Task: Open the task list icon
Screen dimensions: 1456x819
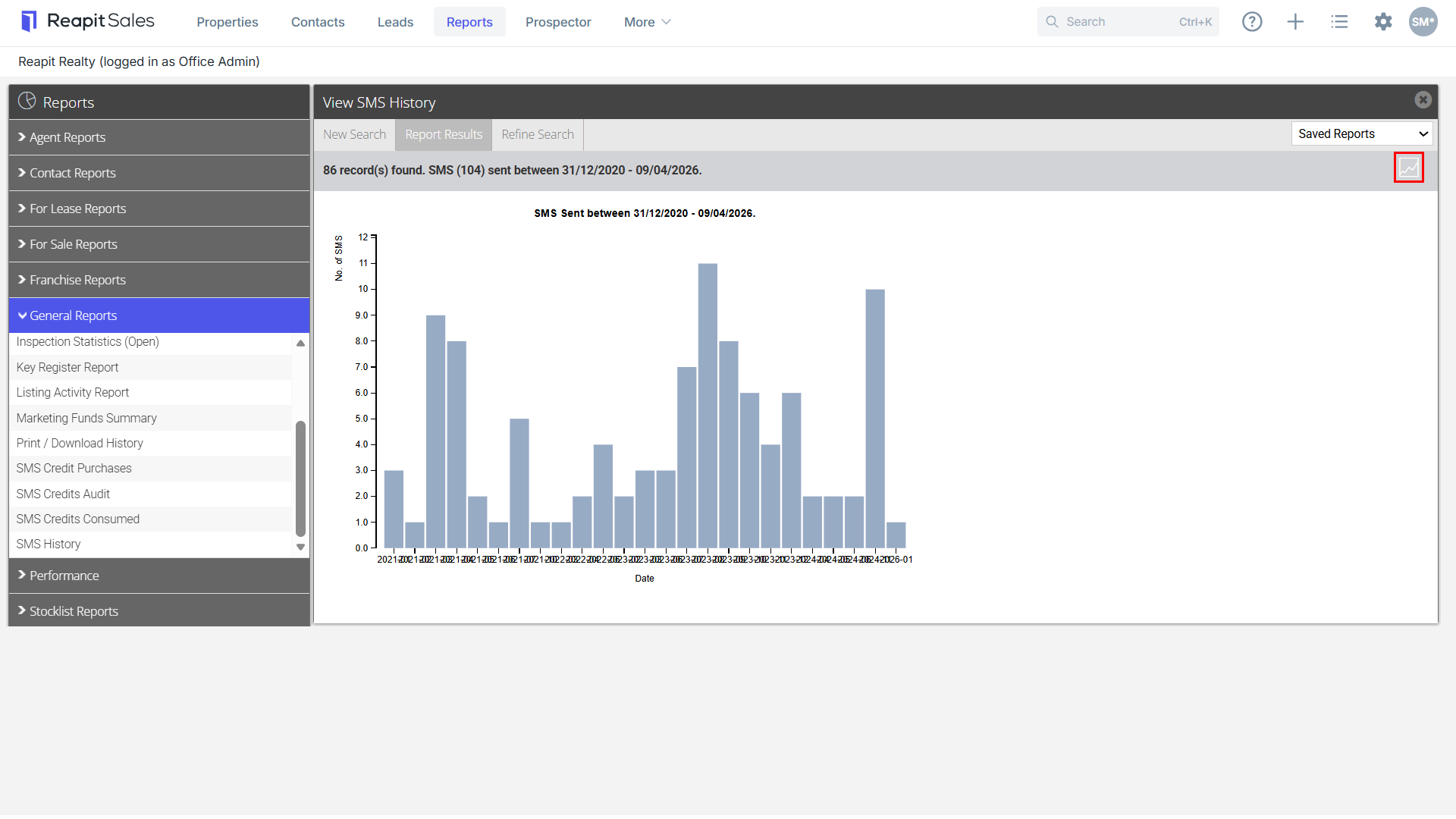Action: [x=1339, y=22]
